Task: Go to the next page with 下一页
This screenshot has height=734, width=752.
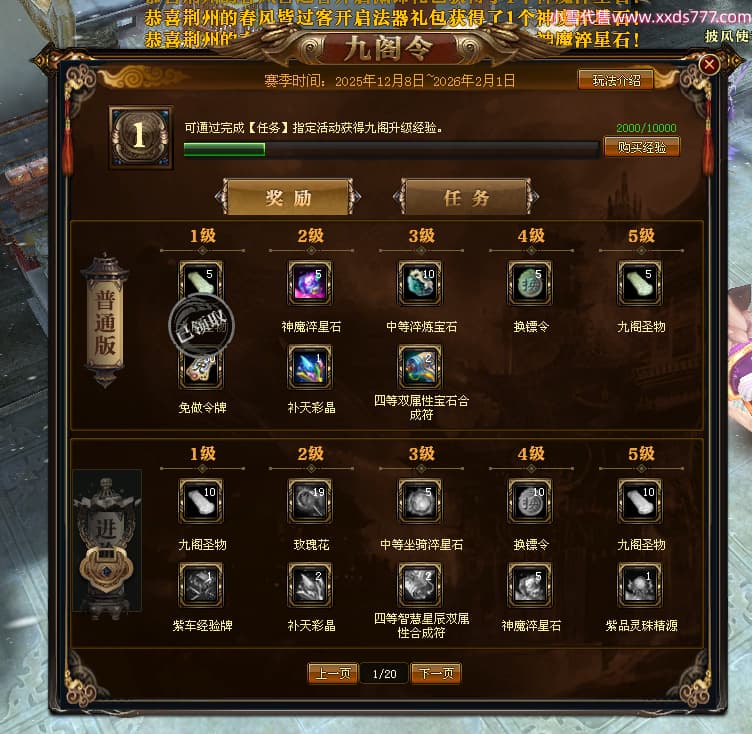Action: pos(436,674)
